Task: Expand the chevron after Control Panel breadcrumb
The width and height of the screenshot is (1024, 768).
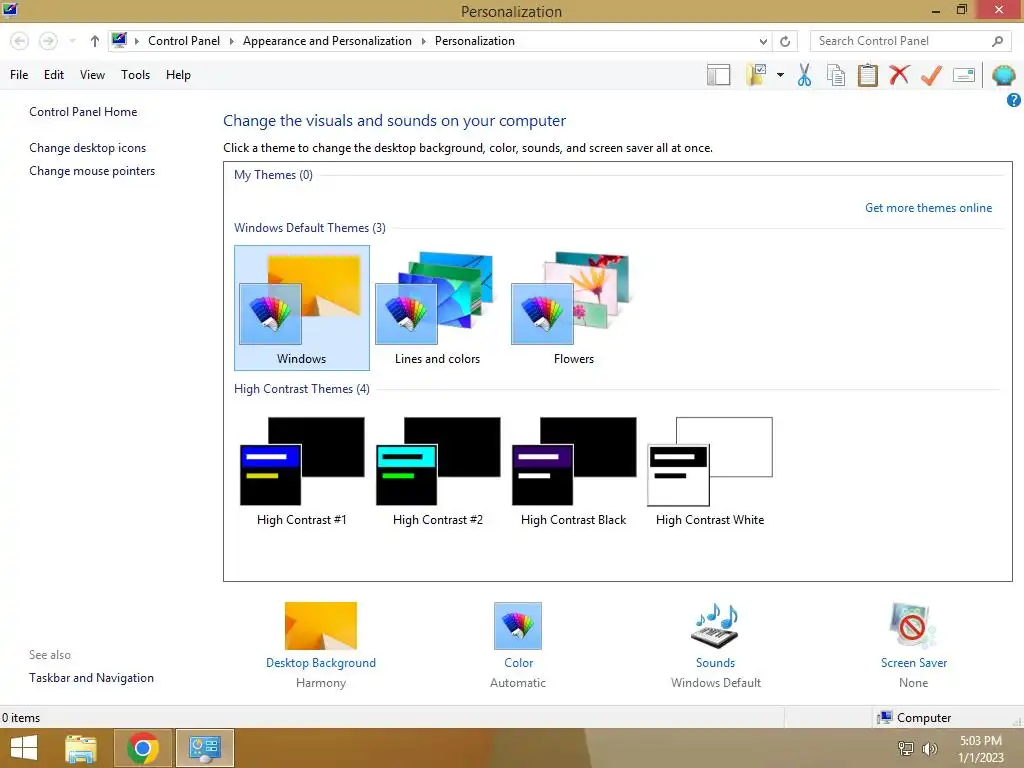Action: pyautogui.click(x=231, y=41)
